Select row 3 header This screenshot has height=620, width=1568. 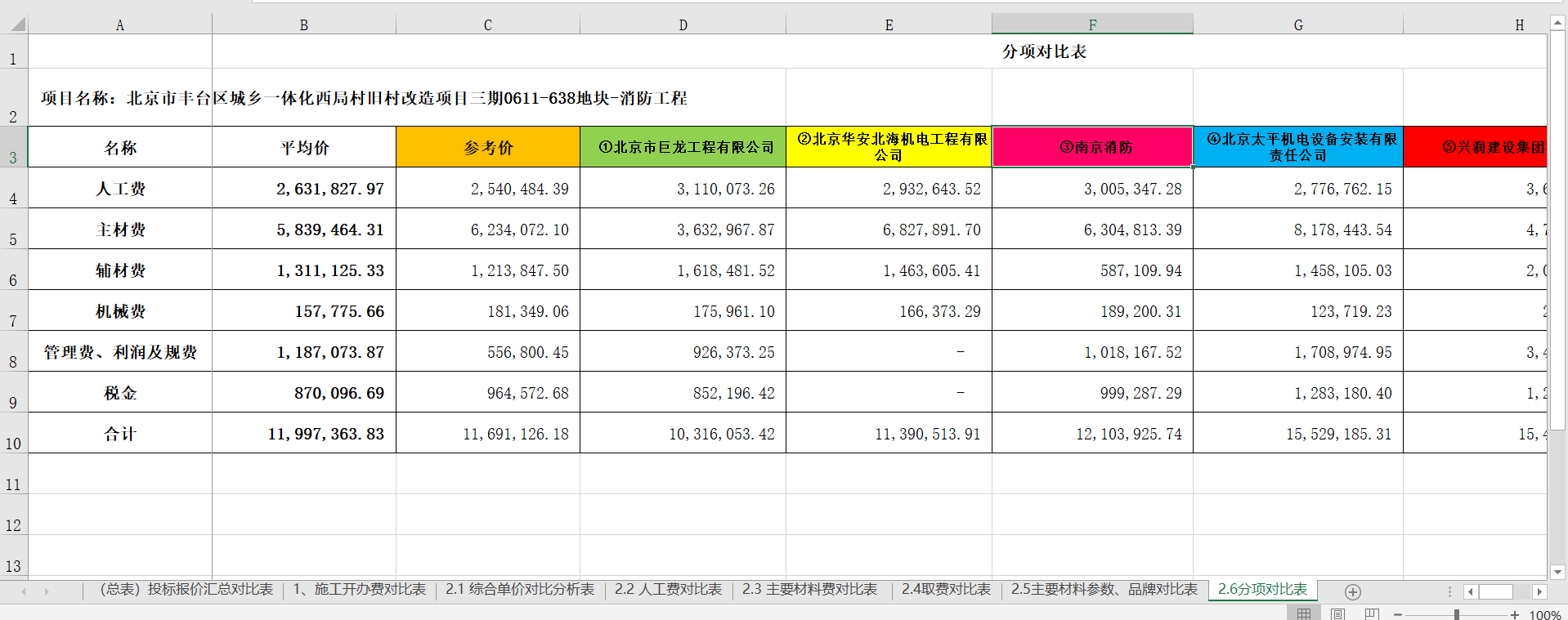point(14,147)
